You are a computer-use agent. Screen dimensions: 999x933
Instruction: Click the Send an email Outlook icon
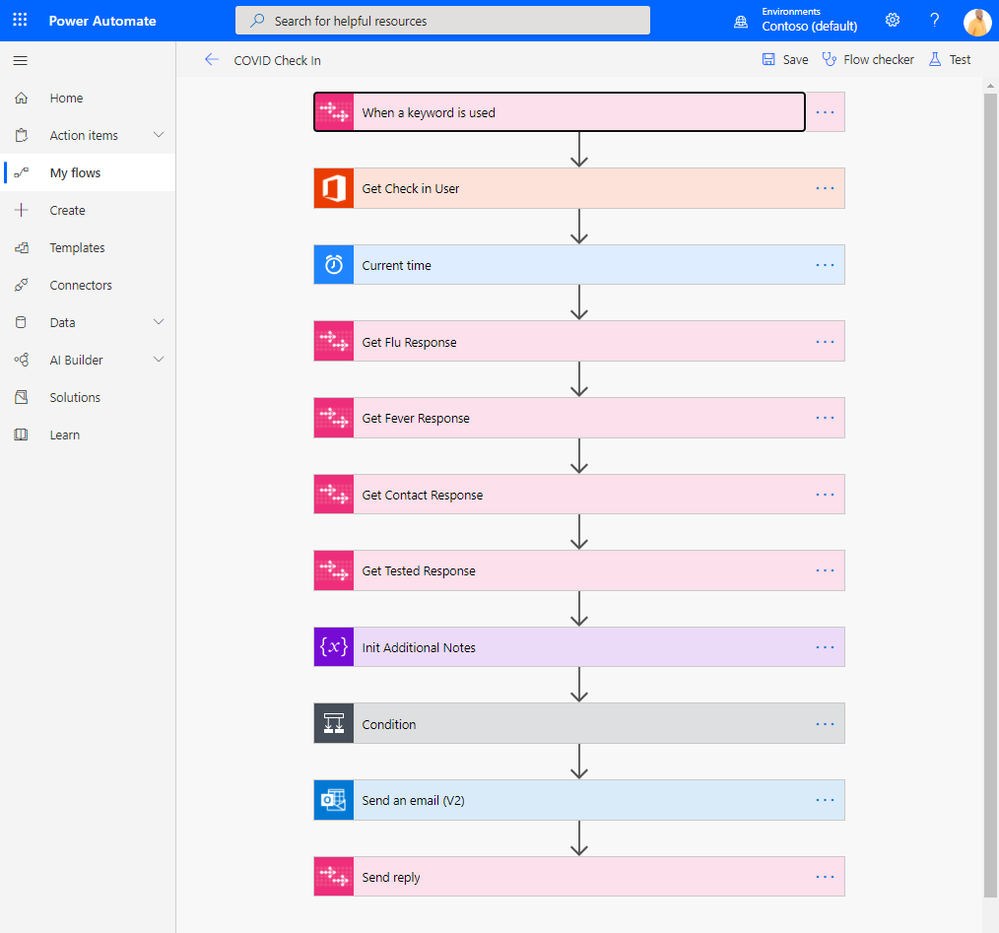point(334,800)
